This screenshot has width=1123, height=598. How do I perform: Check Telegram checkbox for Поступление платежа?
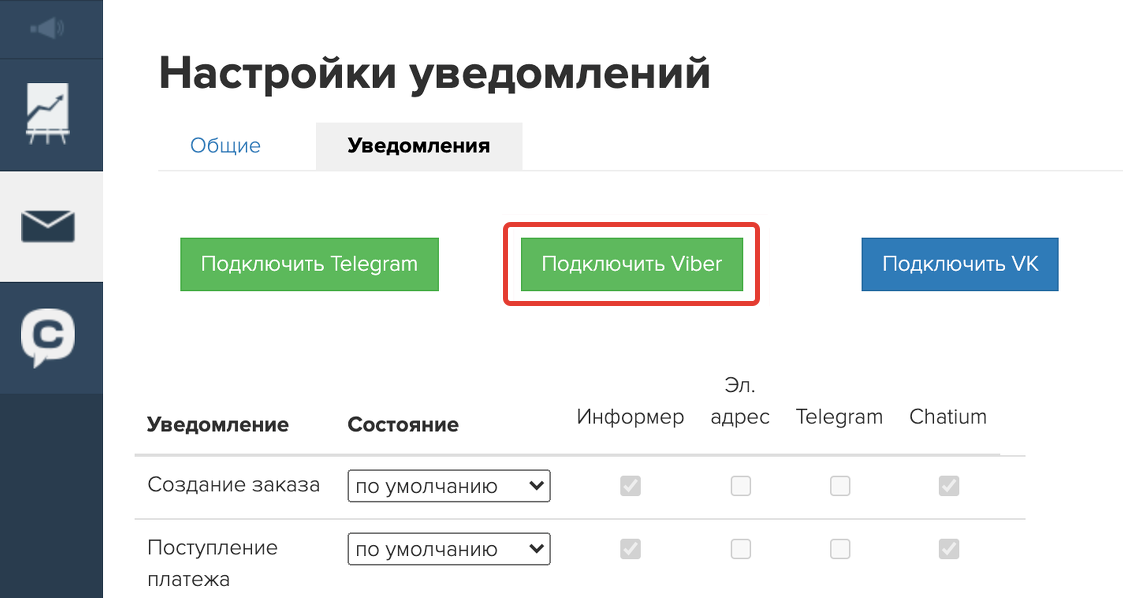tap(840, 549)
